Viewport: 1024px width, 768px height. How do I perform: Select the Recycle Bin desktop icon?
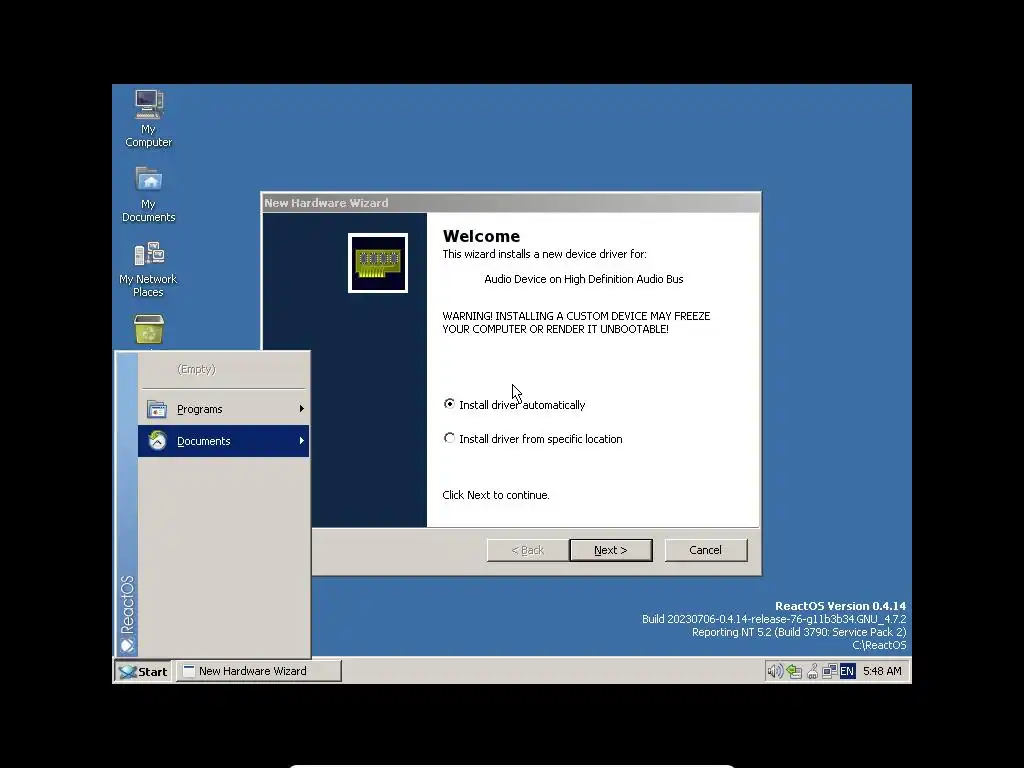(149, 330)
